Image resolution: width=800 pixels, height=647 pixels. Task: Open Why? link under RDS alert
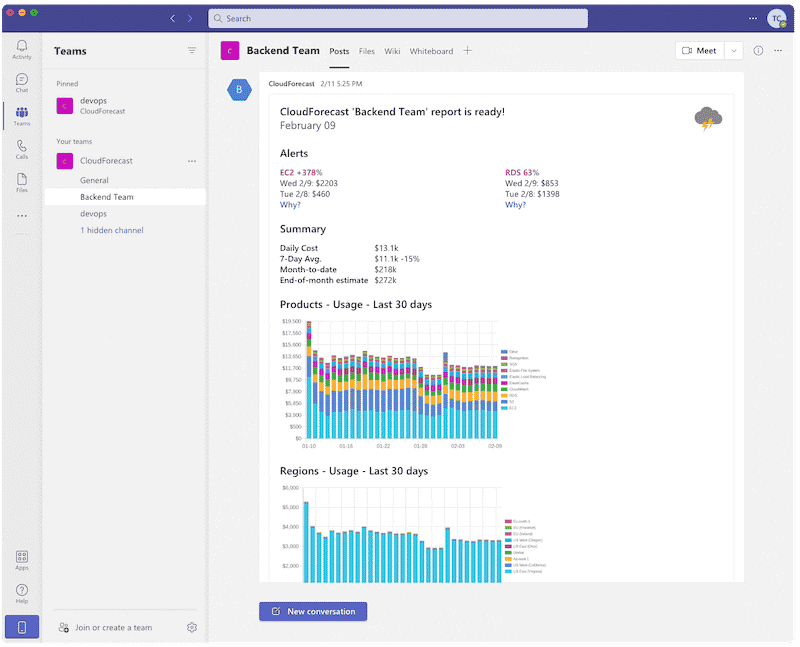(x=515, y=205)
